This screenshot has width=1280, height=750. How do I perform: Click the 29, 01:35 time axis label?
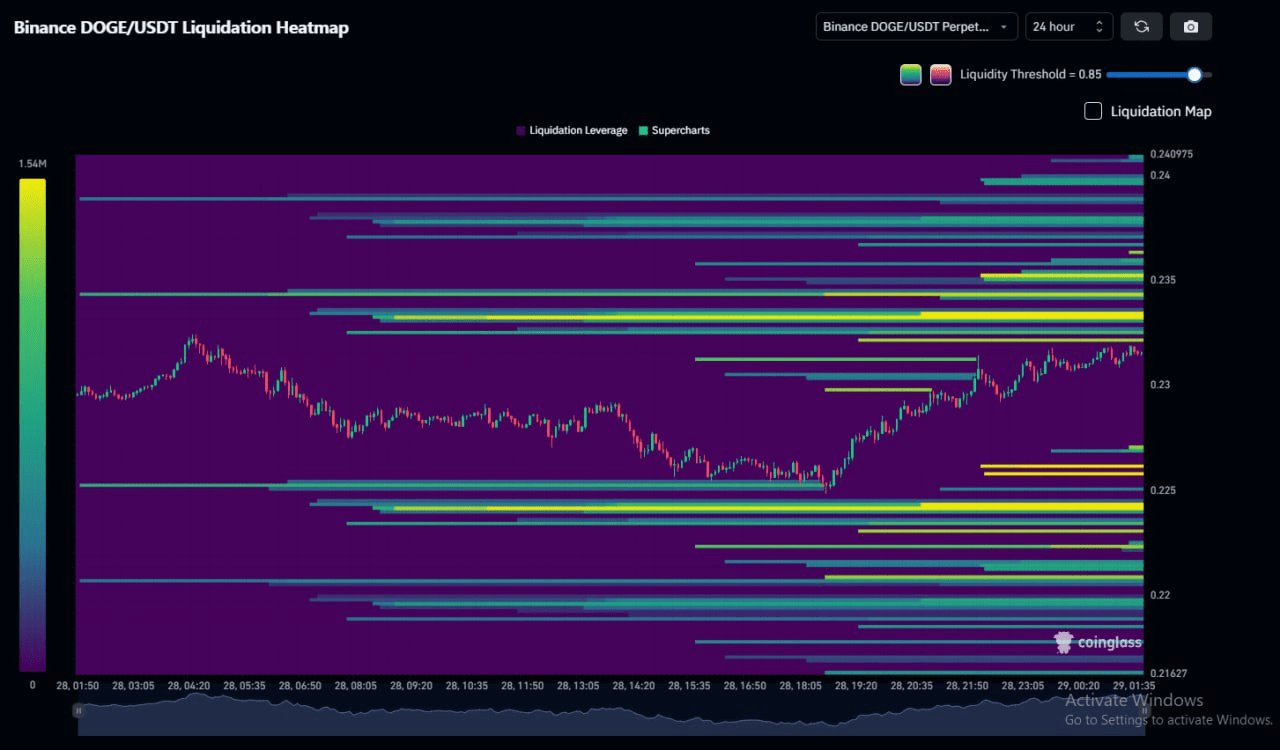(1134, 686)
